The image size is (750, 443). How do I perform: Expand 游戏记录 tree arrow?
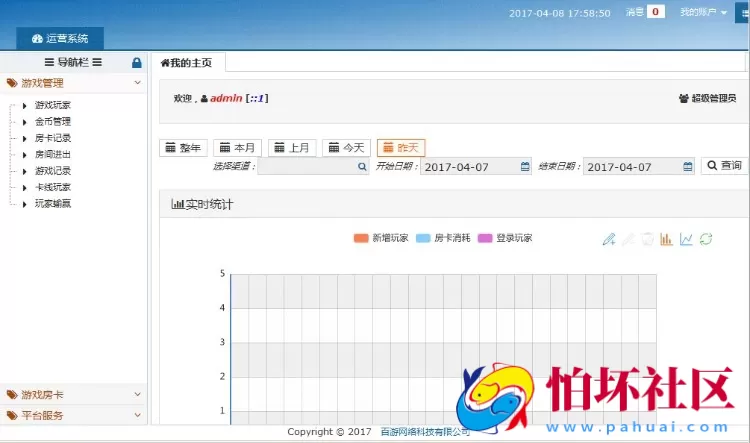24,171
